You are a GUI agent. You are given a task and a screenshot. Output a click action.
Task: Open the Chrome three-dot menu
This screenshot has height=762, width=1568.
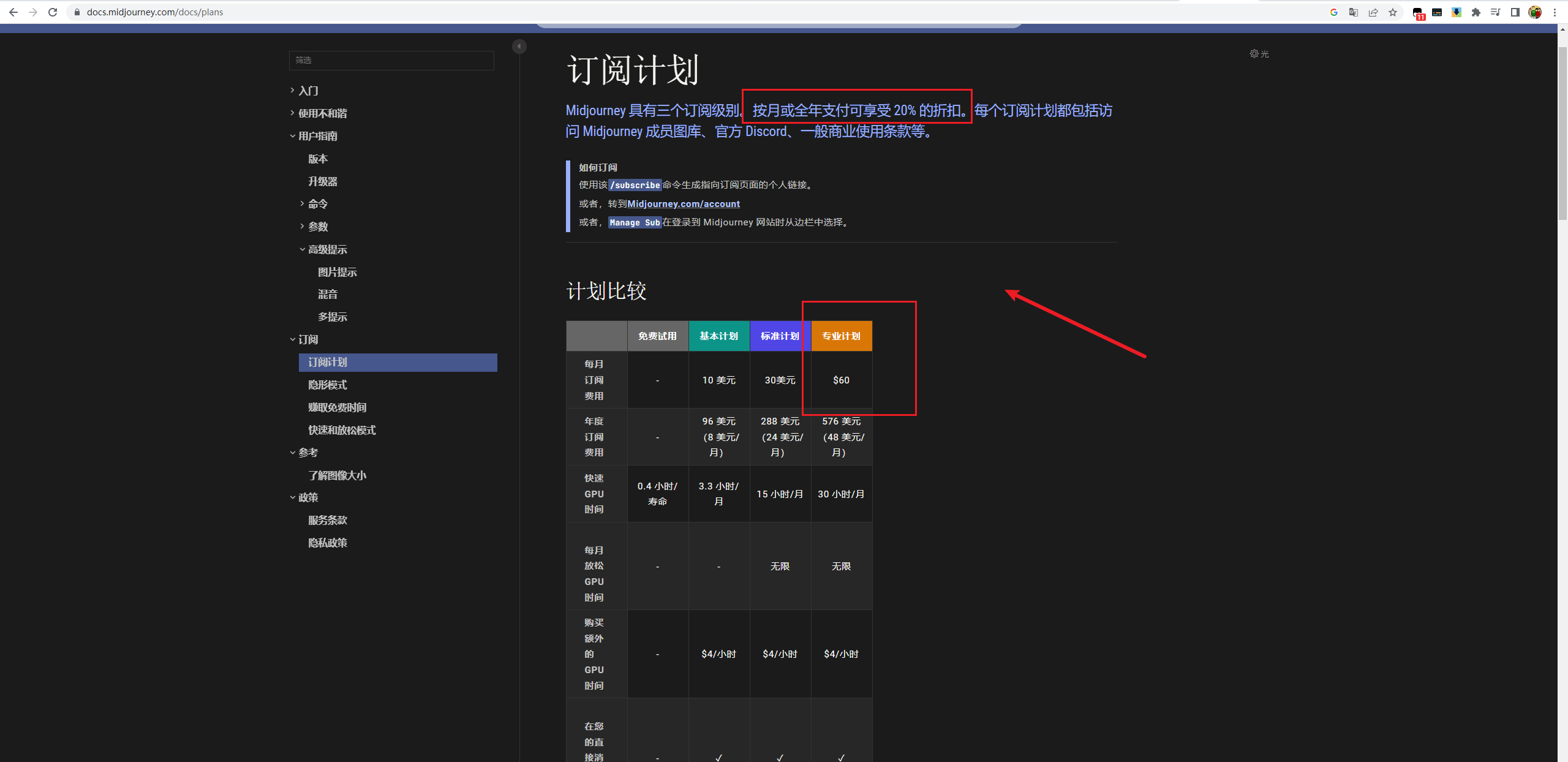1555,12
